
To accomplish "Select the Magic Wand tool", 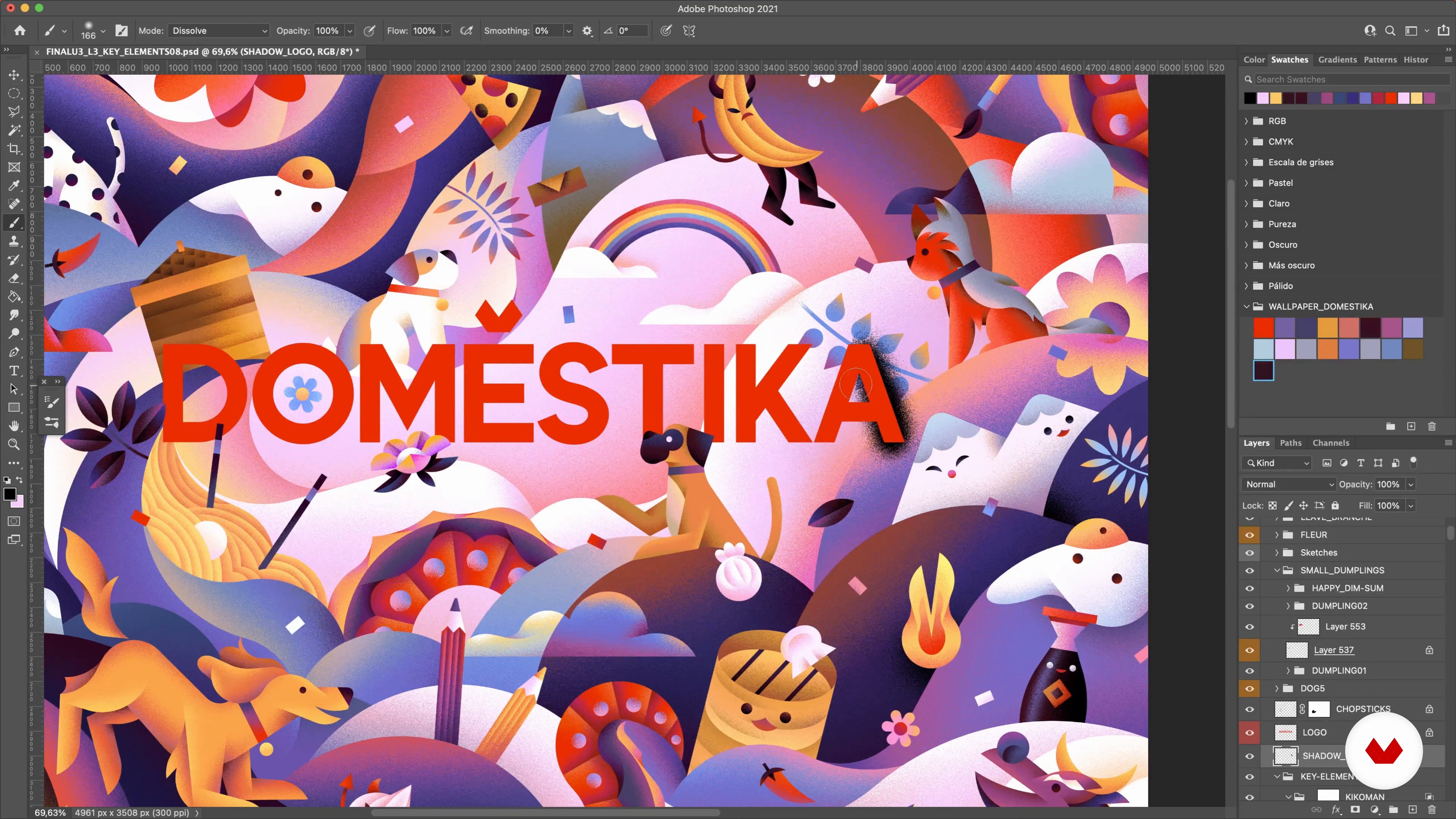I will (14, 130).
